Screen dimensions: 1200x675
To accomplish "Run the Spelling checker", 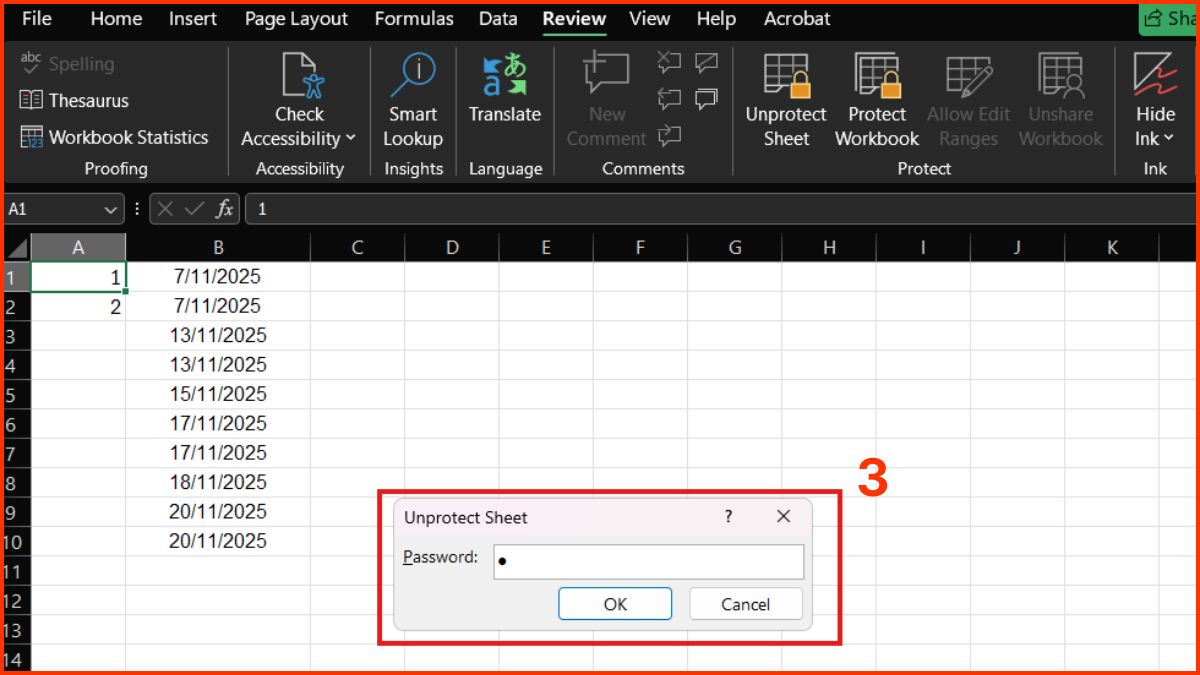I will click(x=64, y=63).
